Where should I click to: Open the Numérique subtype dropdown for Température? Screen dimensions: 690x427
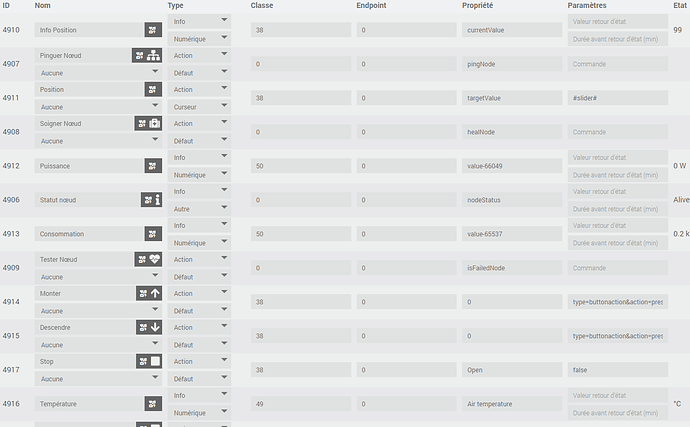(200, 412)
